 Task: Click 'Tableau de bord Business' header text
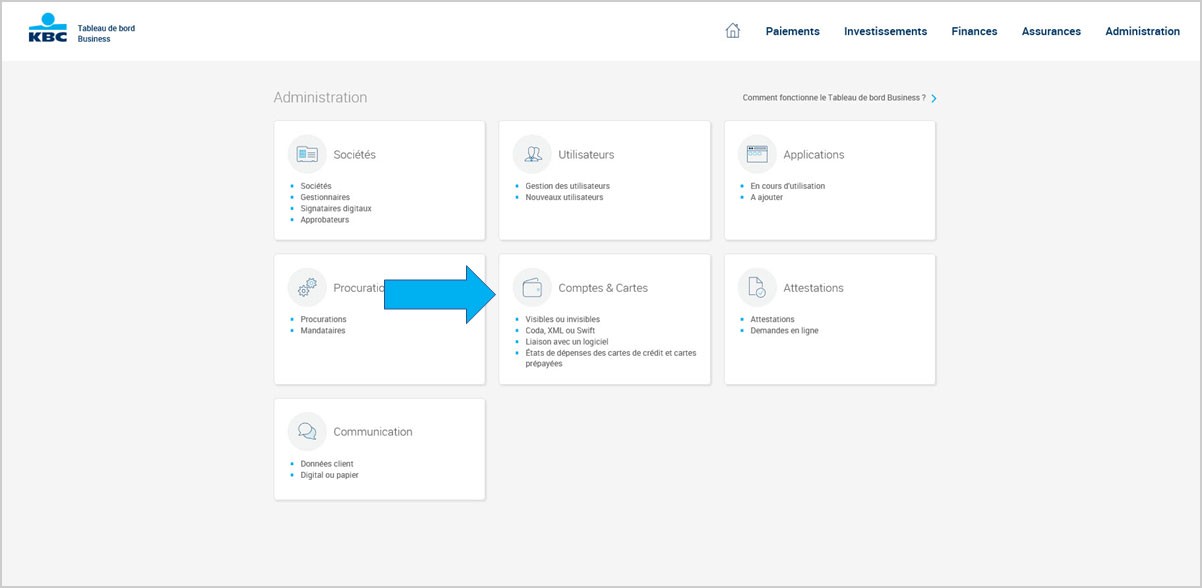[106, 33]
